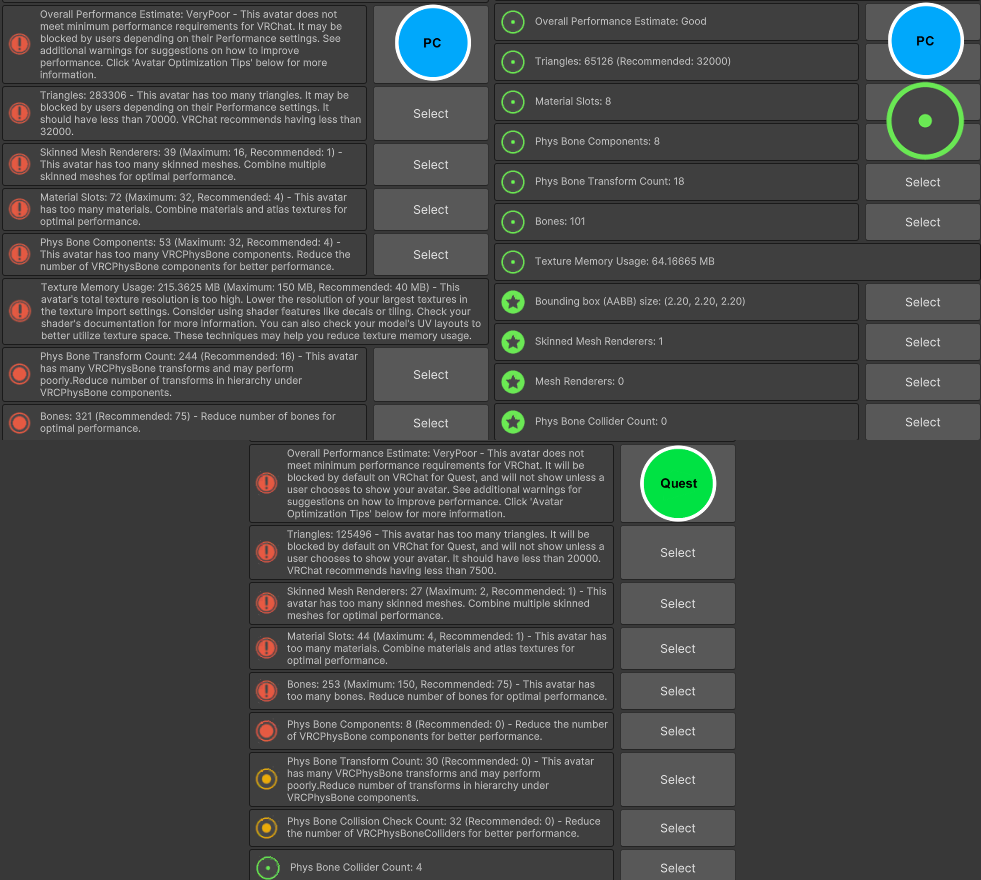Click the red circle icon for Phys Bone Transform Count: 244
Viewport: 981px width, 880px height.
click(20, 374)
